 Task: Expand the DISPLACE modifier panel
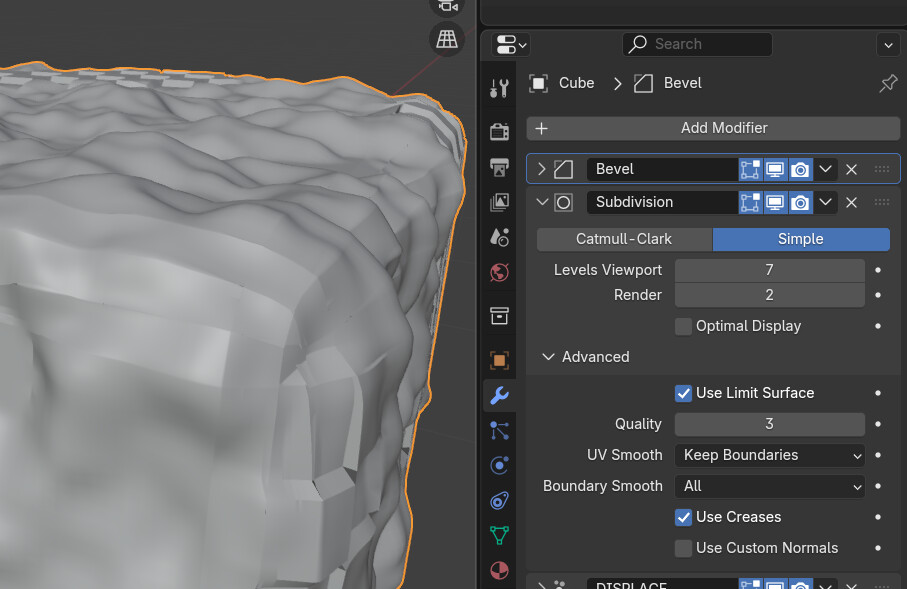coord(541,584)
